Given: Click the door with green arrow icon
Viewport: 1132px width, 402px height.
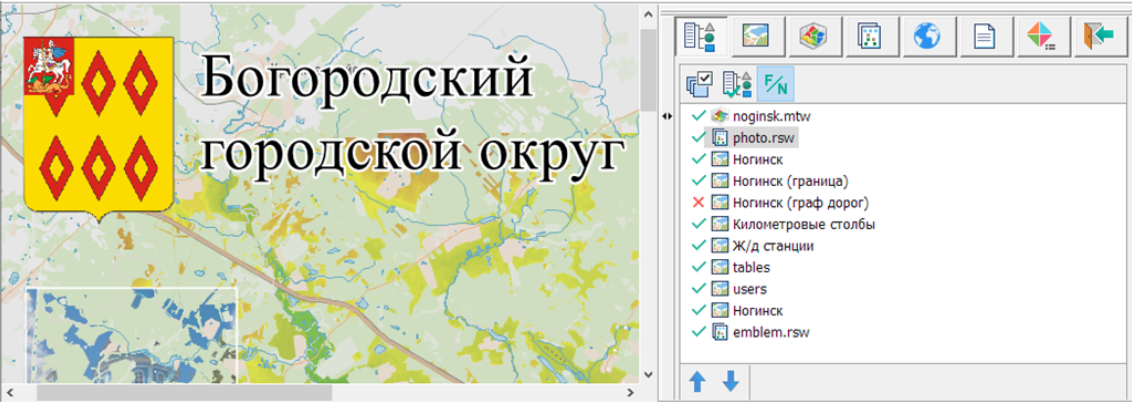Looking at the screenshot, I should point(1098,38).
